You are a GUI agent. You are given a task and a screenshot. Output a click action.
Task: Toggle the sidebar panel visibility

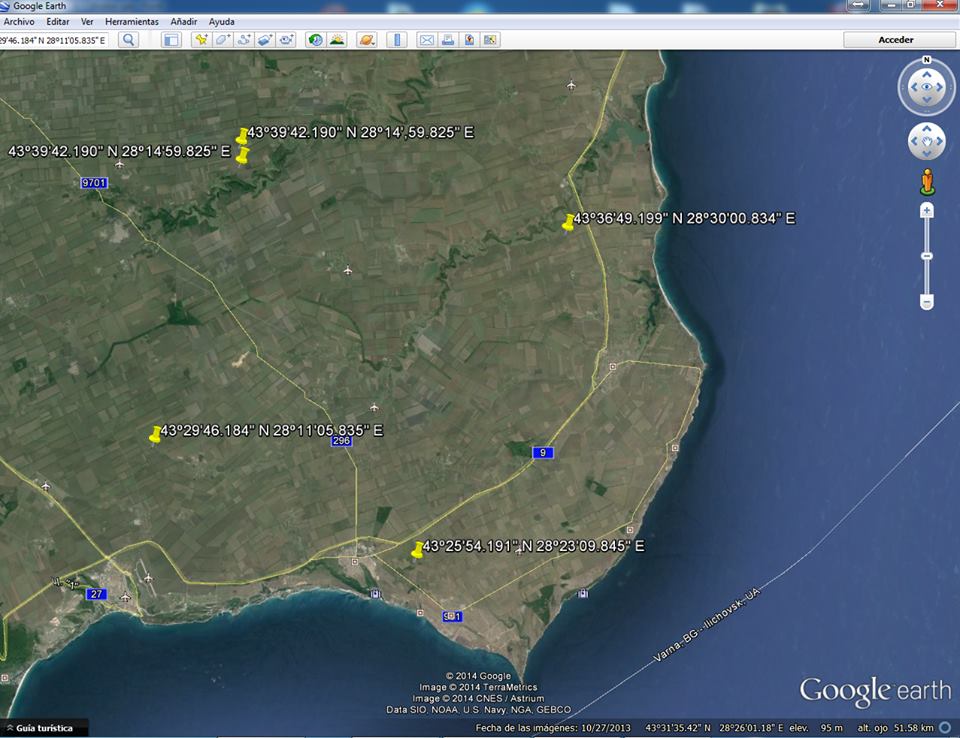point(171,40)
